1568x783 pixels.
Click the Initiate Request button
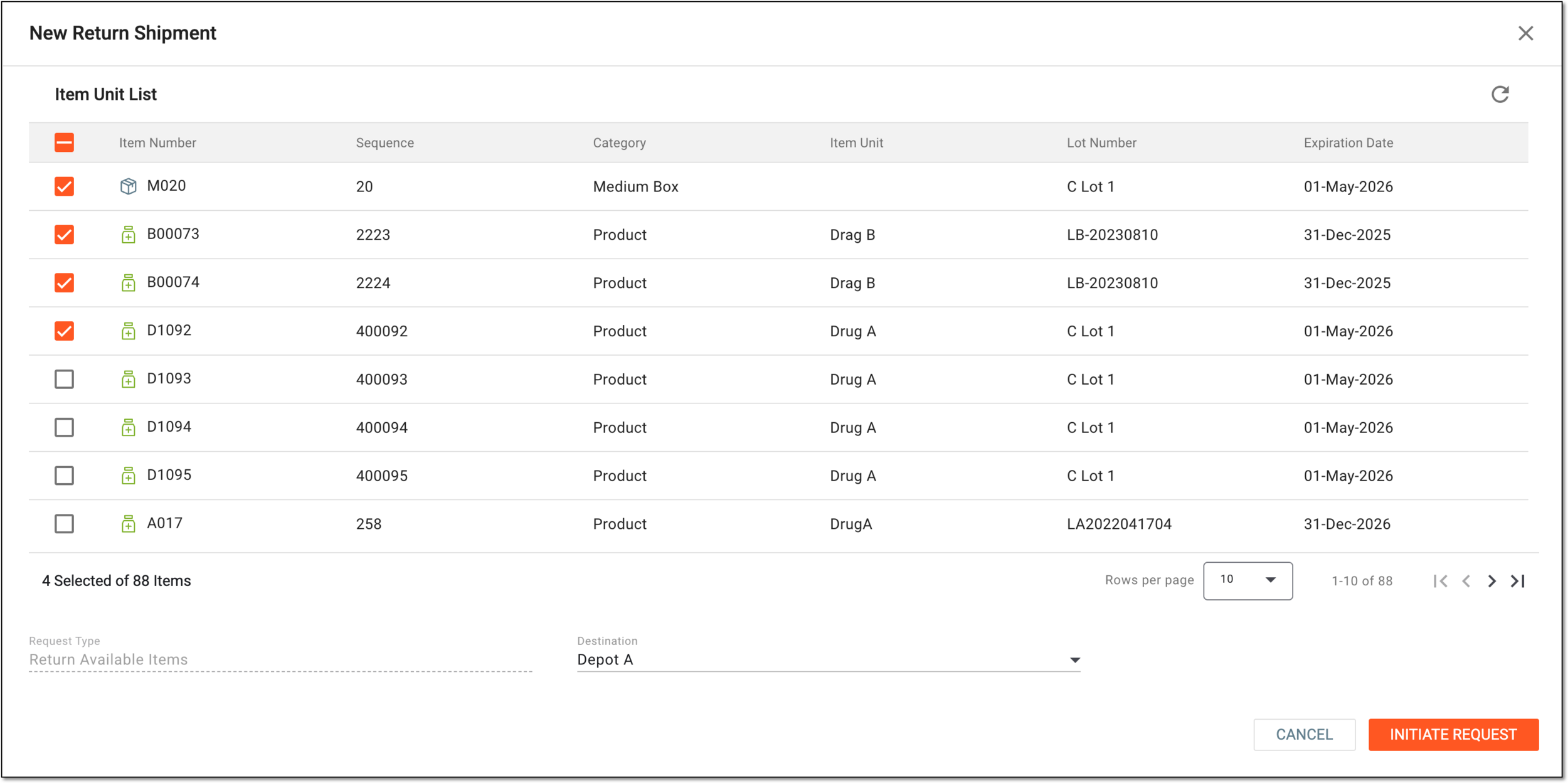[x=1453, y=735]
